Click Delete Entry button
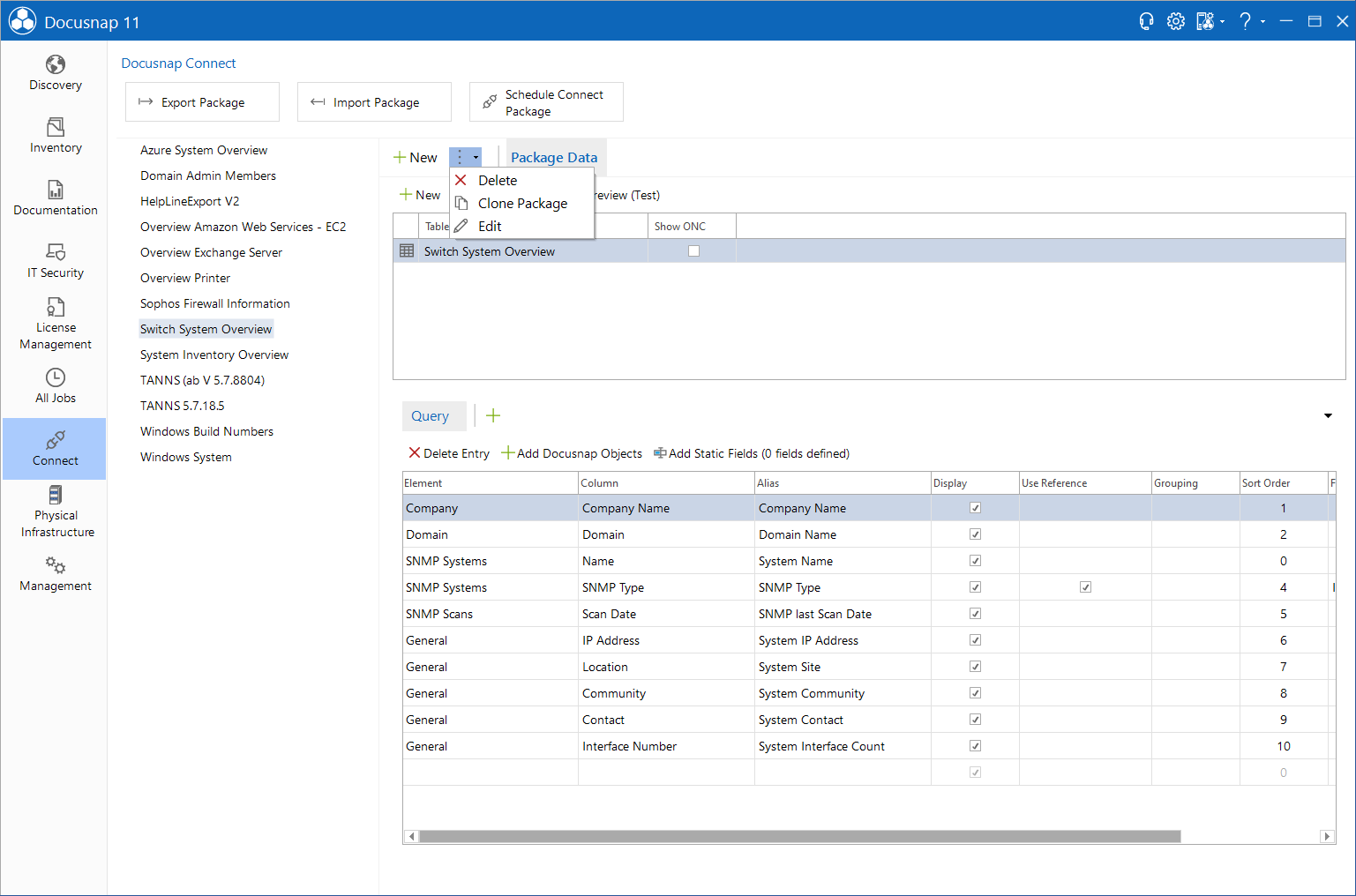The height and width of the screenshot is (896, 1356). click(448, 453)
